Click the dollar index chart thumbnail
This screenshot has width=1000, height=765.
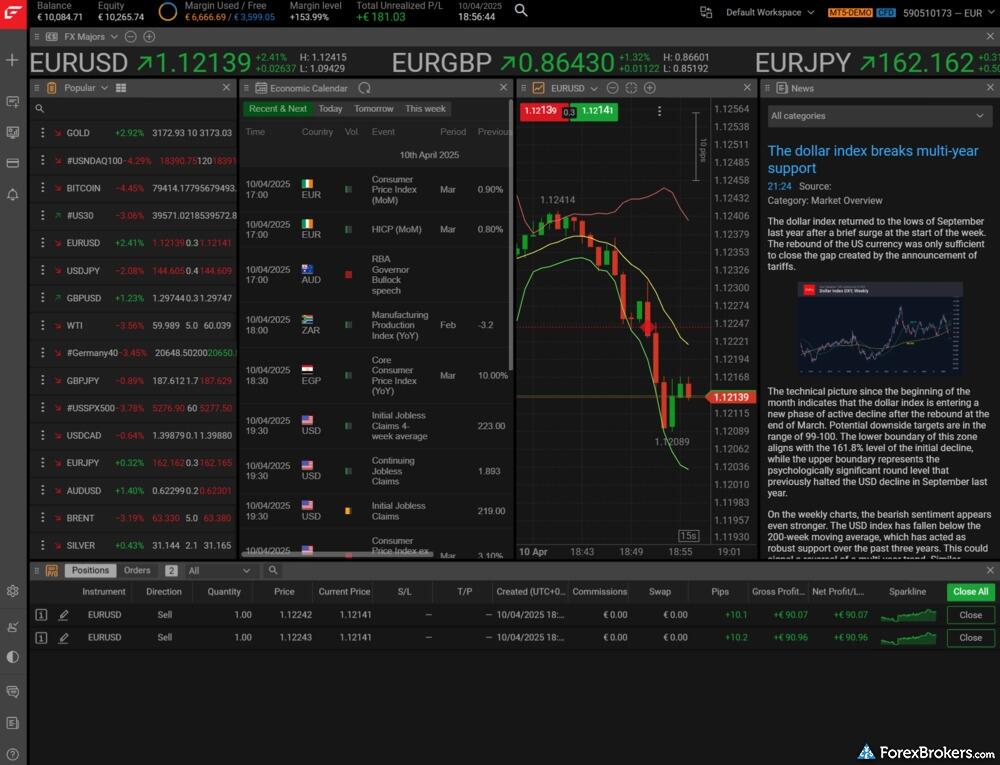pyautogui.click(x=880, y=328)
